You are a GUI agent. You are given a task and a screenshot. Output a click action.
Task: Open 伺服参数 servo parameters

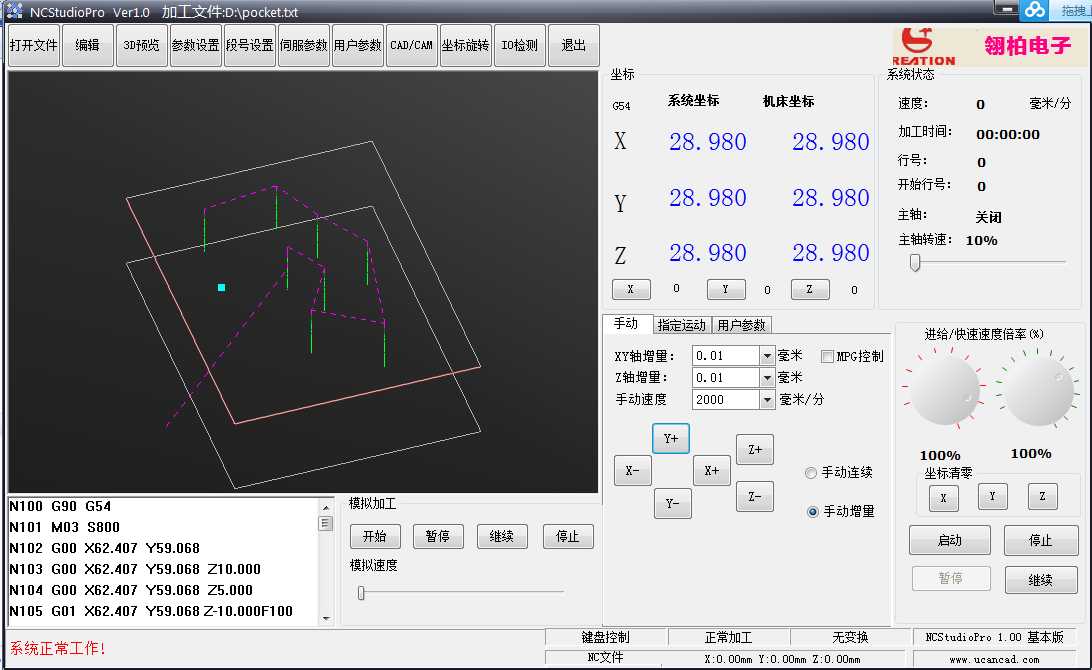pyautogui.click(x=304, y=45)
